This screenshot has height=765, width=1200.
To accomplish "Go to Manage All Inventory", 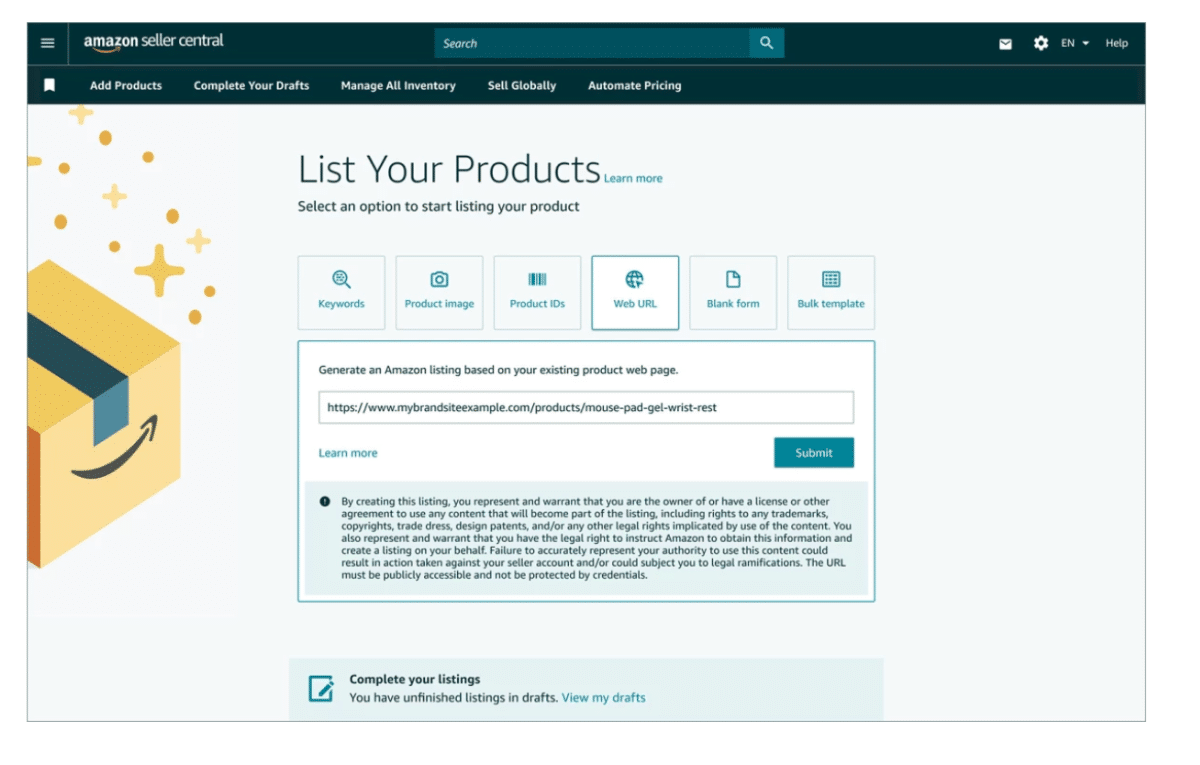I will (398, 86).
